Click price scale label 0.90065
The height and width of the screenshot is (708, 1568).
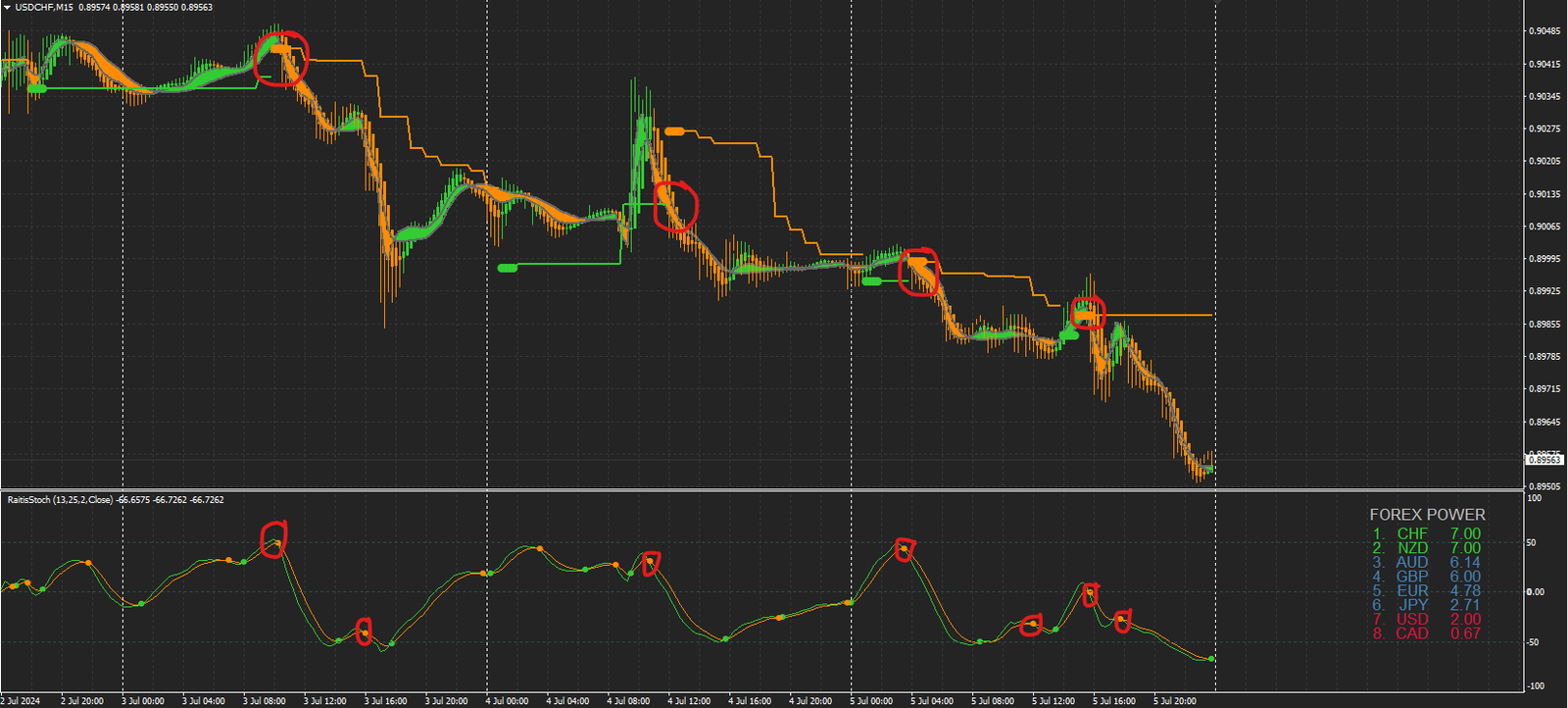tap(1544, 227)
